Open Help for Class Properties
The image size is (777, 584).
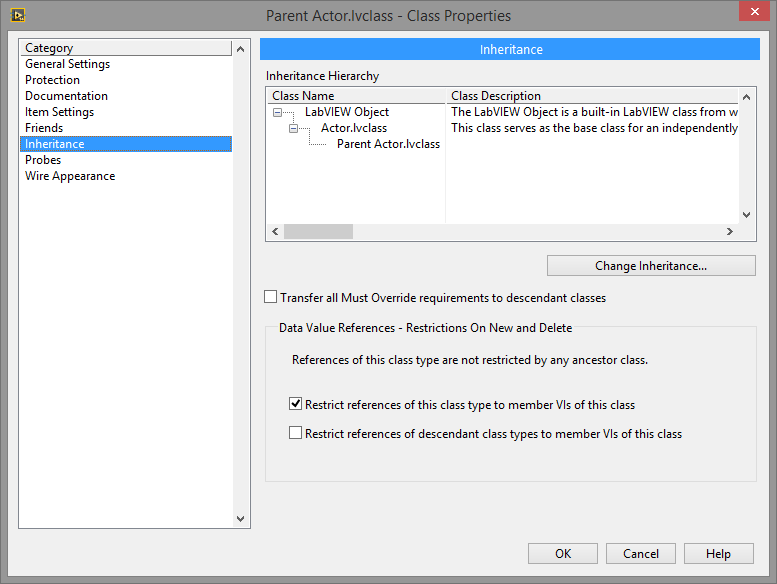pos(719,553)
